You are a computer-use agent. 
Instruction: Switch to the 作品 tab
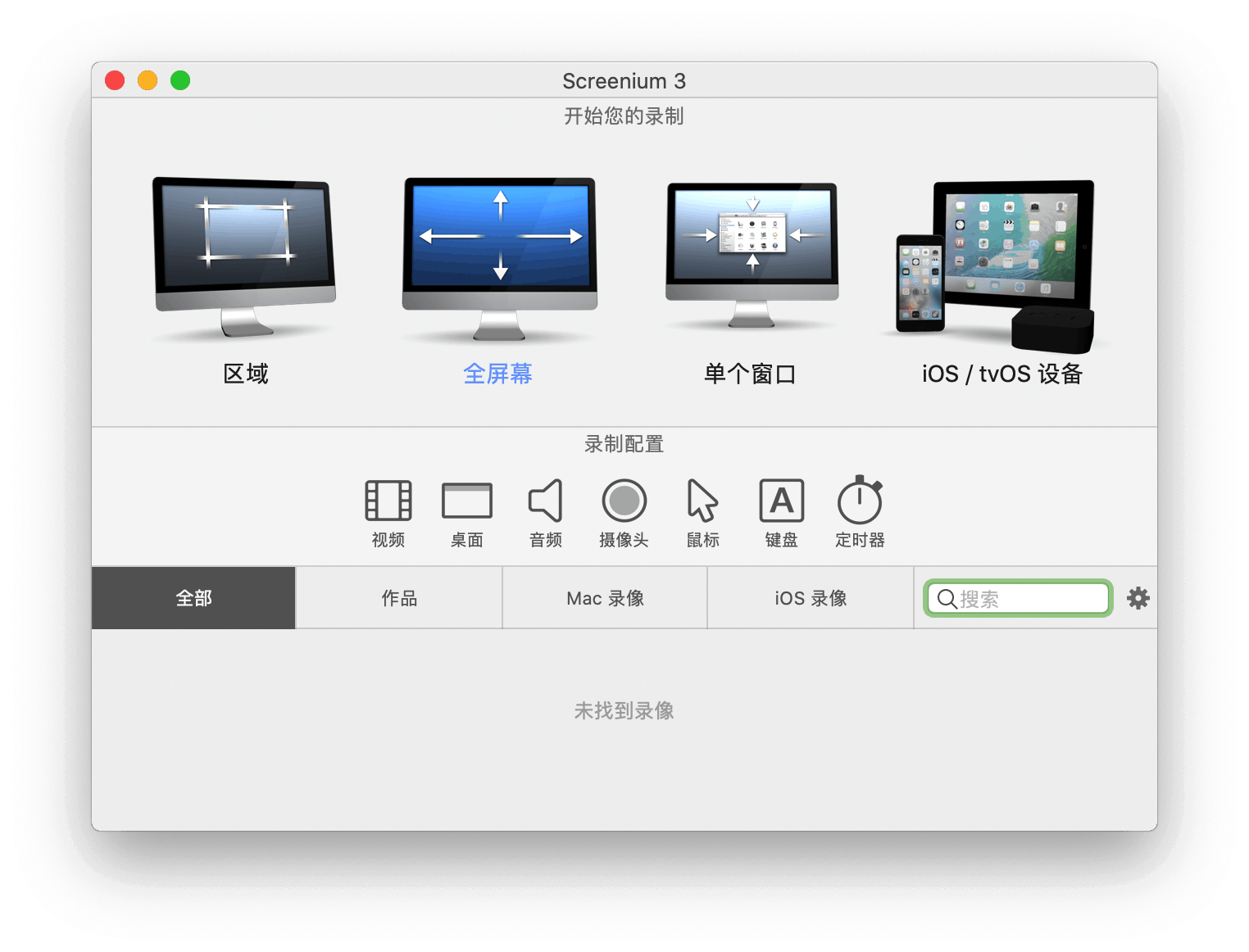[399, 598]
